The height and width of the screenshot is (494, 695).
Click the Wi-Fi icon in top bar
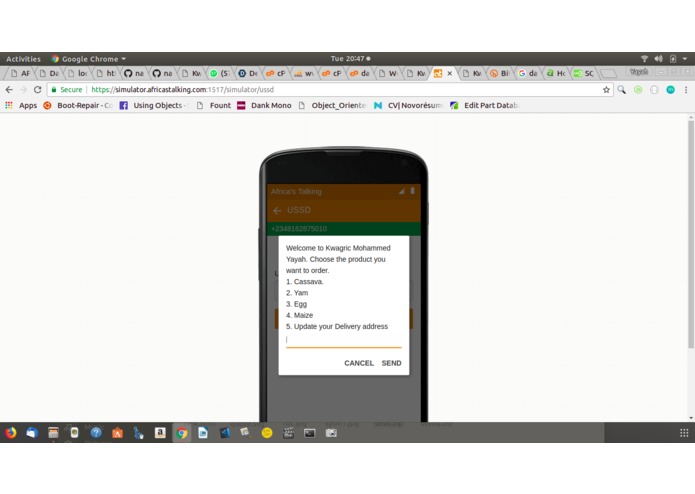coord(644,59)
